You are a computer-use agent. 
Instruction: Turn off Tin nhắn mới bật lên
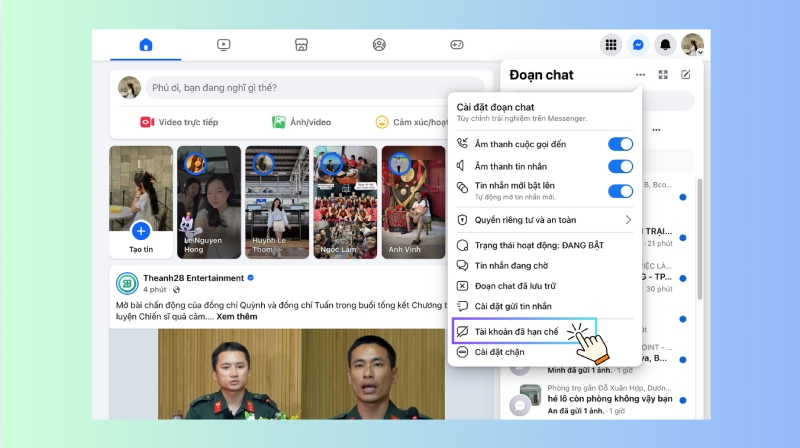coord(620,191)
